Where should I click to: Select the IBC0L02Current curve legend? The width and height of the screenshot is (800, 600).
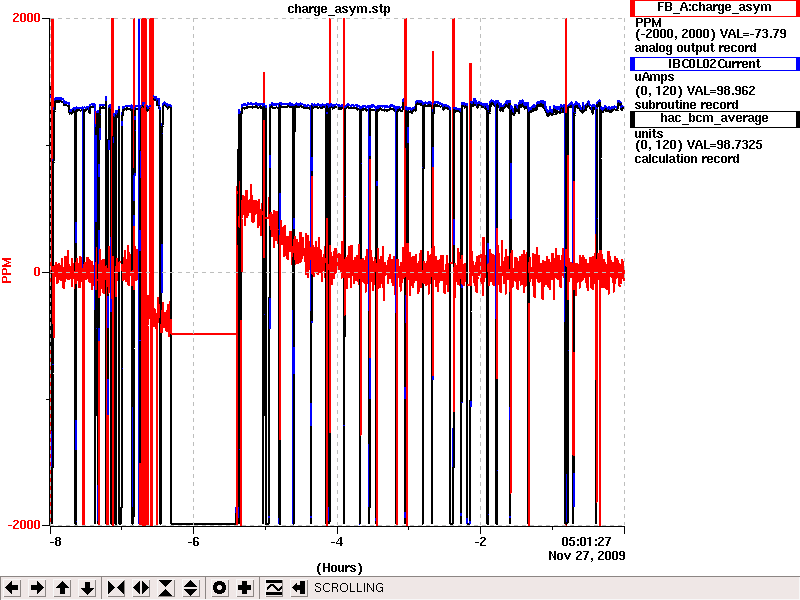tap(714, 64)
